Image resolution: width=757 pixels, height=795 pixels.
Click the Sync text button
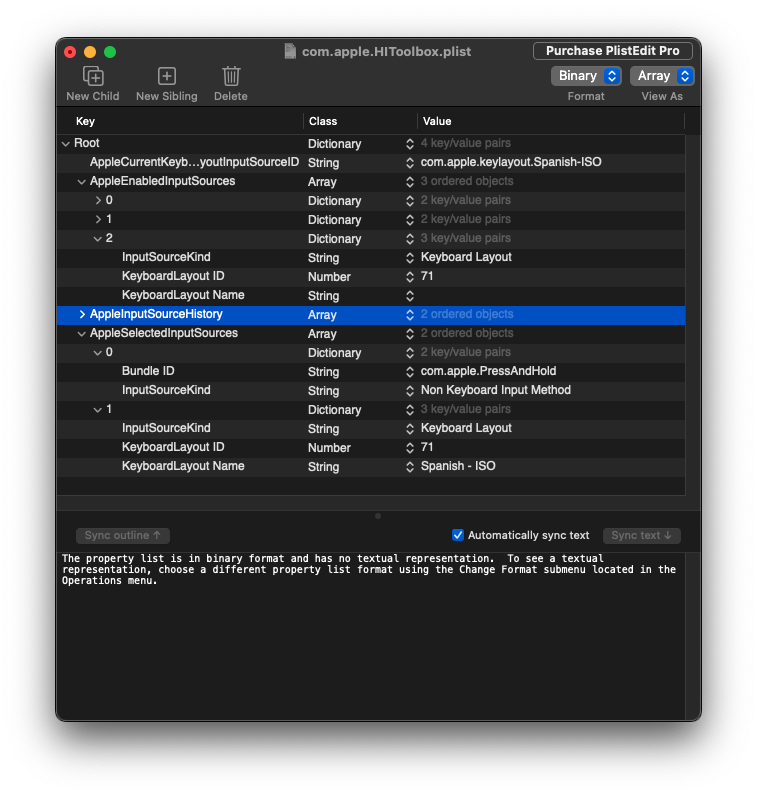tap(641, 535)
